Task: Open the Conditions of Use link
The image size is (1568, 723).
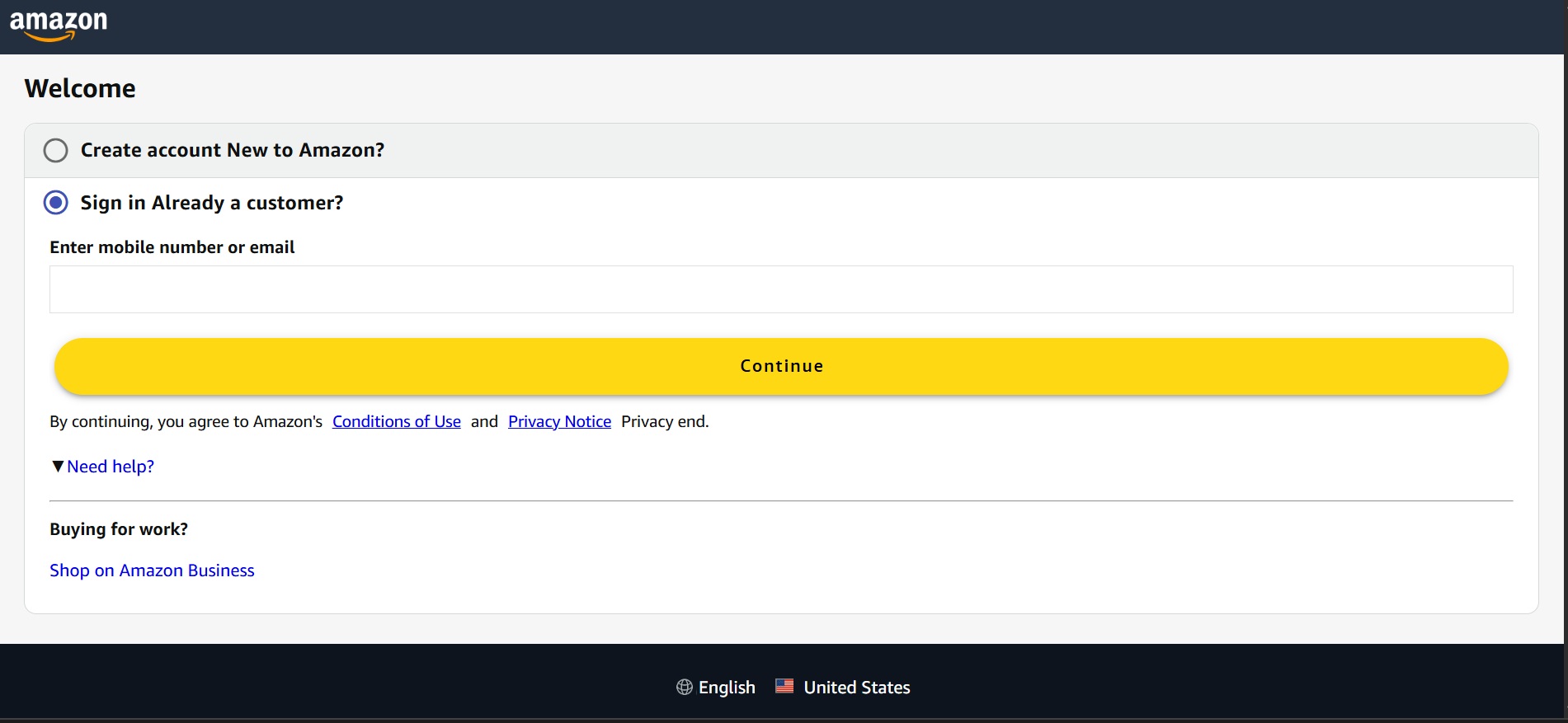Action: pyautogui.click(x=396, y=421)
